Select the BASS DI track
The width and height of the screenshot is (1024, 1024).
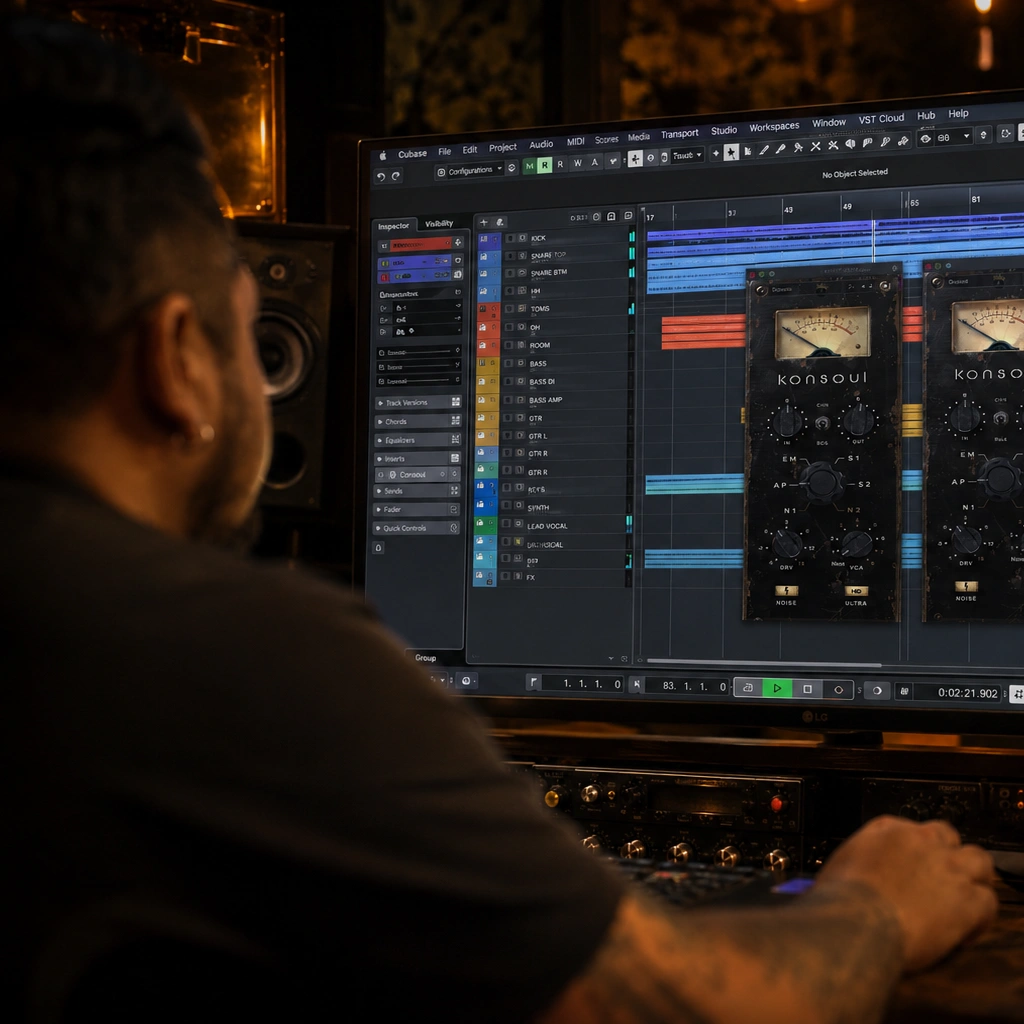coord(553,381)
